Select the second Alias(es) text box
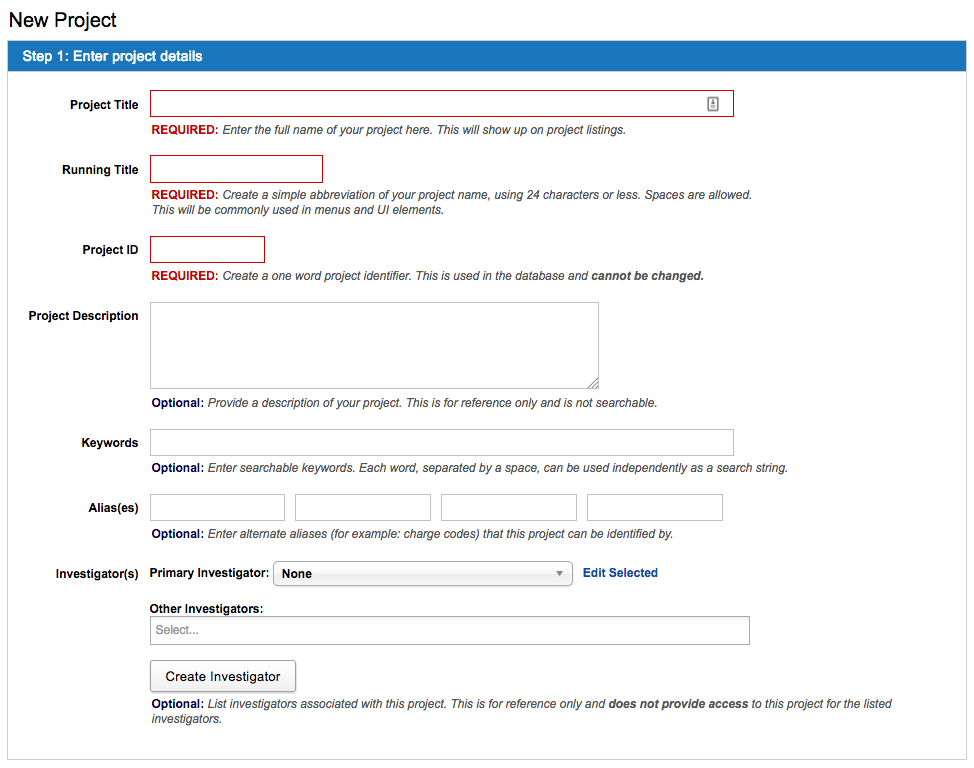974x768 pixels. pyautogui.click(x=363, y=508)
